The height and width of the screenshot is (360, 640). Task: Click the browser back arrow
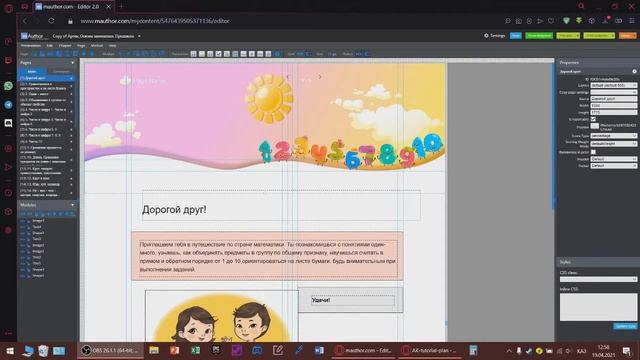(24, 21)
